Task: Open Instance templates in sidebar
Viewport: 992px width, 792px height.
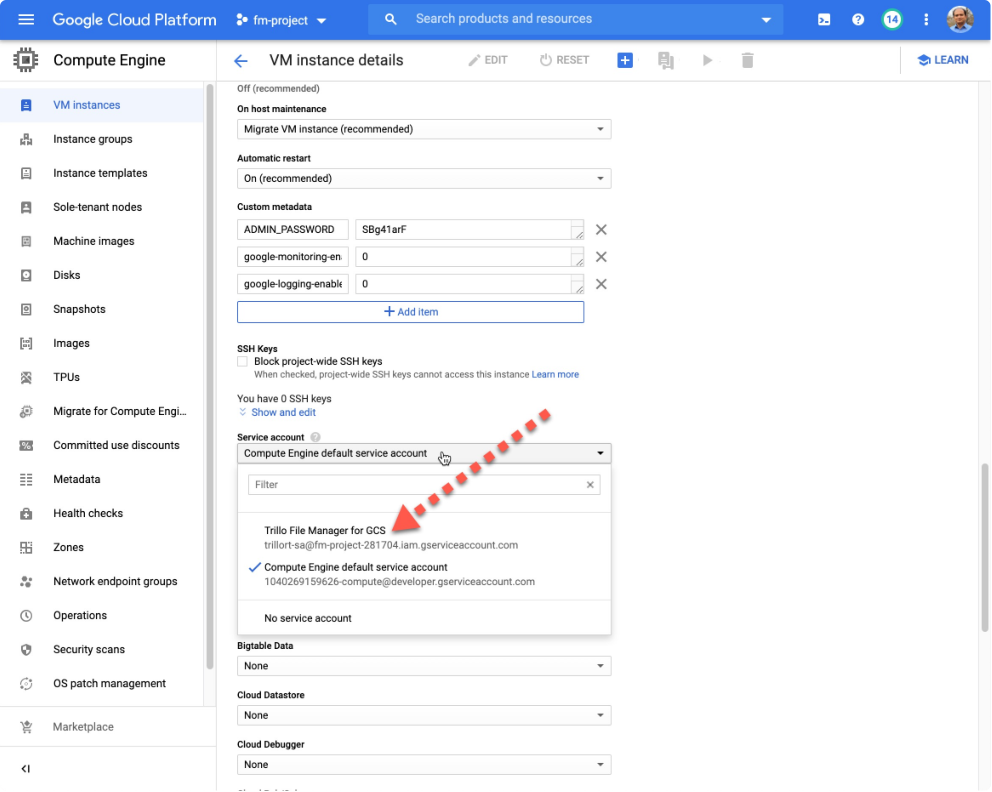Action: [x=102, y=173]
